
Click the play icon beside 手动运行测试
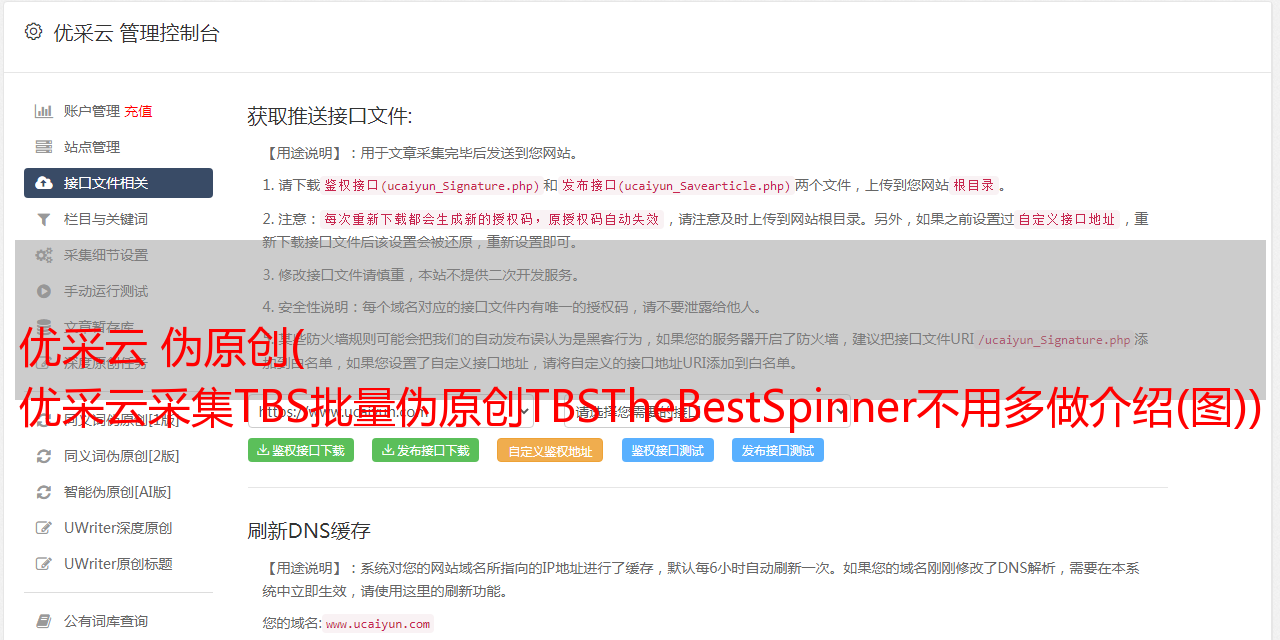(44, 291)
